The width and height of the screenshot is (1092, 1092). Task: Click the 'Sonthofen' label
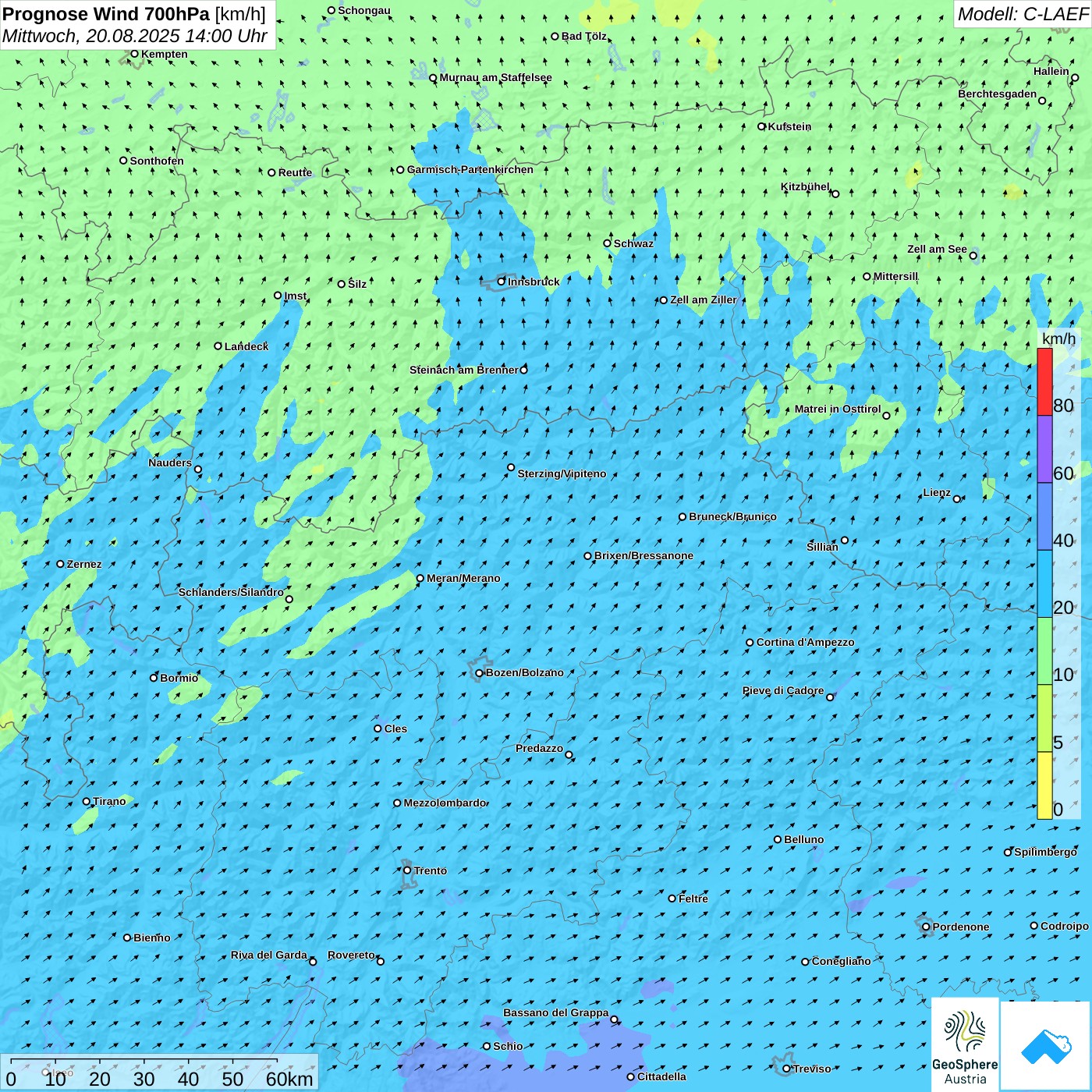(157, 161)
